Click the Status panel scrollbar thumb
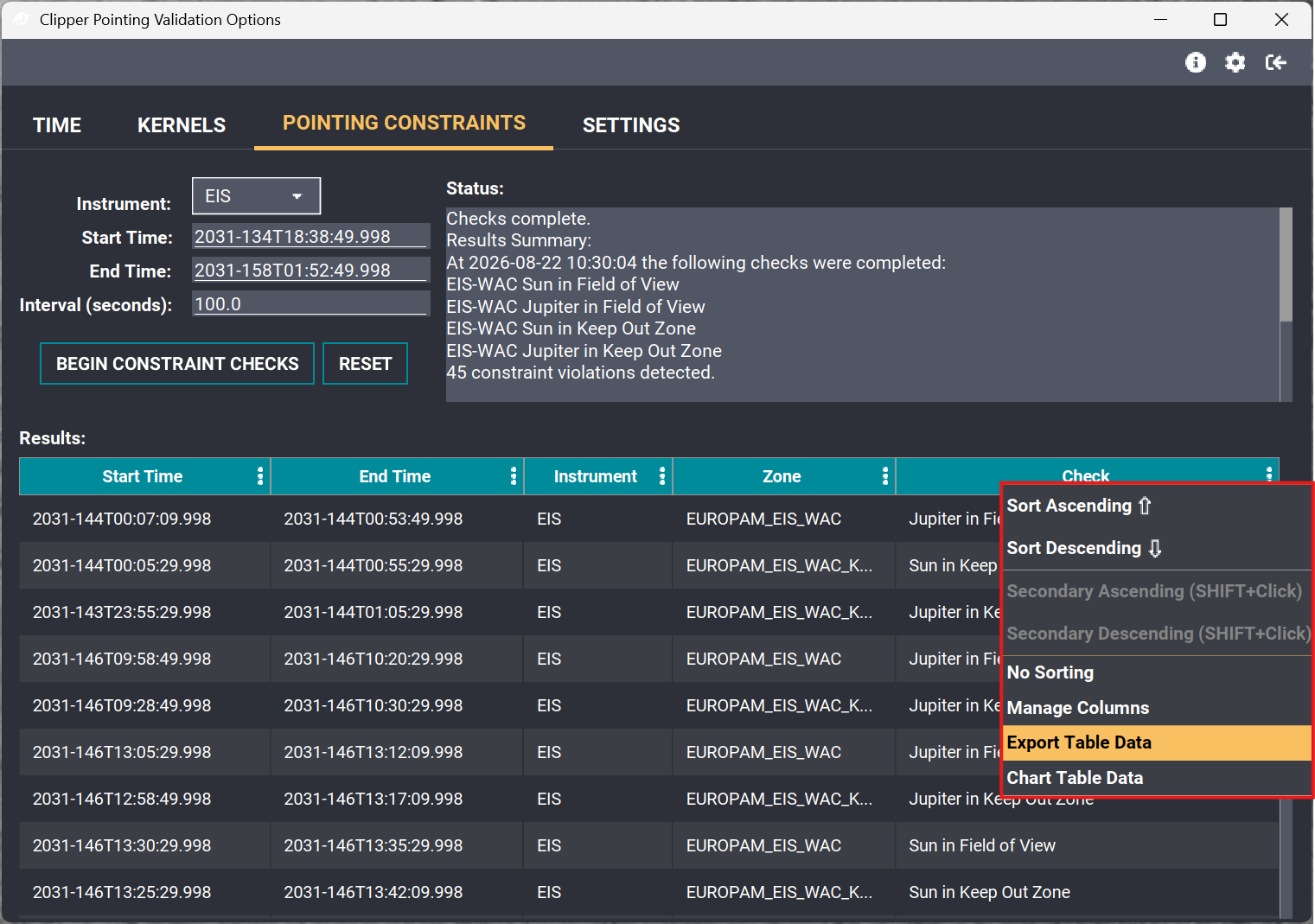The image size is (1315, 924). point(1286,264)
